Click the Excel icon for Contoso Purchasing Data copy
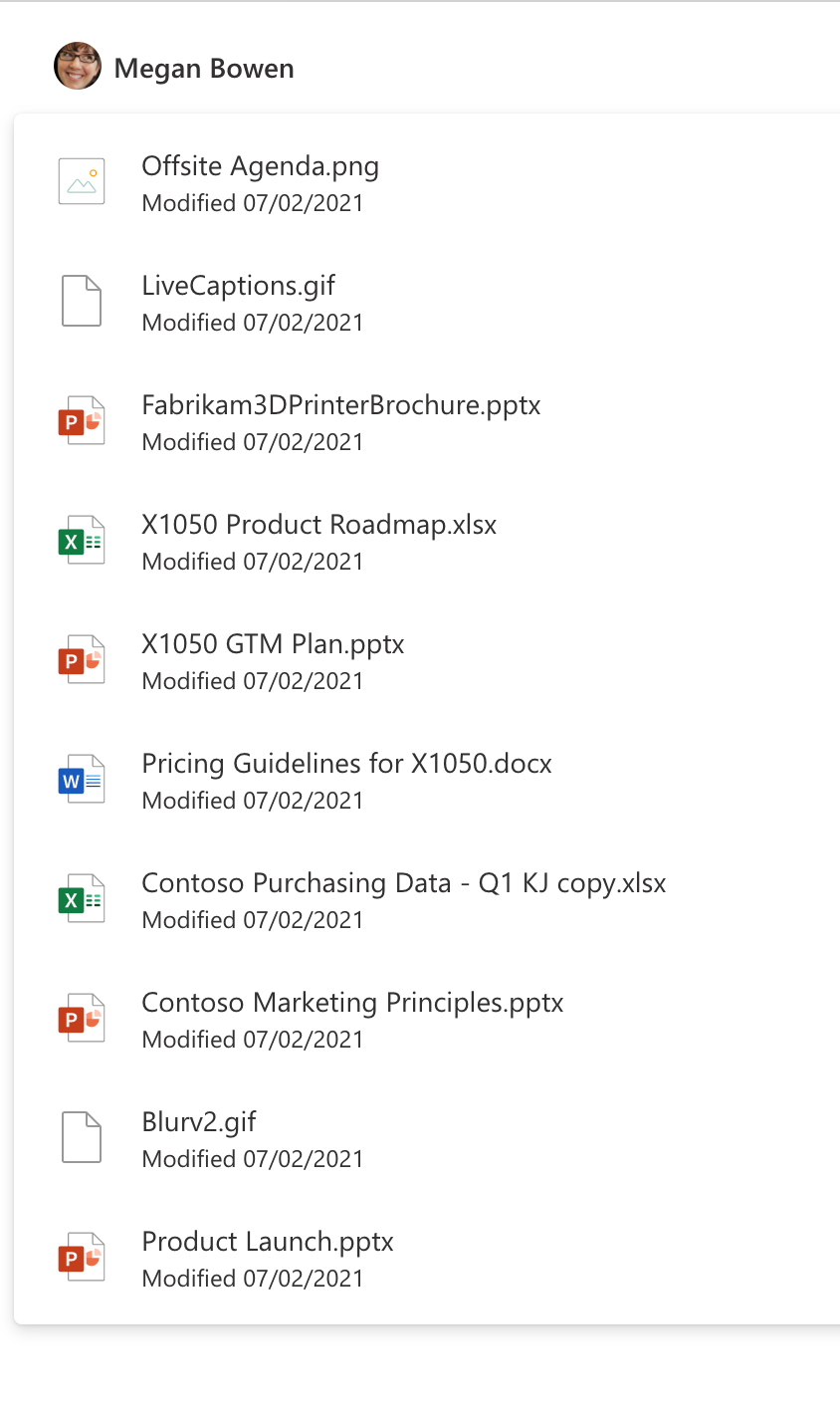The width and height of the screenshot is (840, 1418). (81, 898)
